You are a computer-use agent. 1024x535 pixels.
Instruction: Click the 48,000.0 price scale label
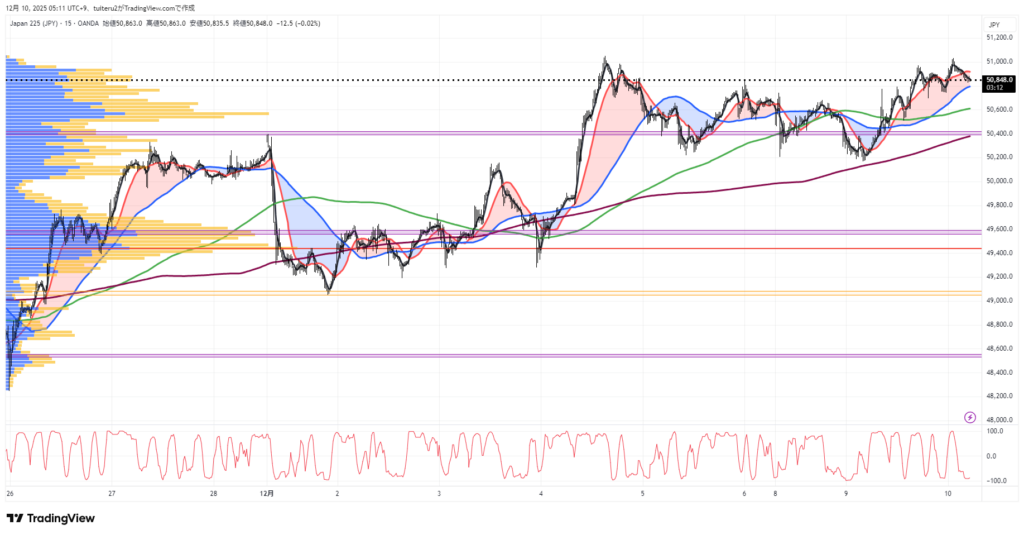[x=1000, y=420]
